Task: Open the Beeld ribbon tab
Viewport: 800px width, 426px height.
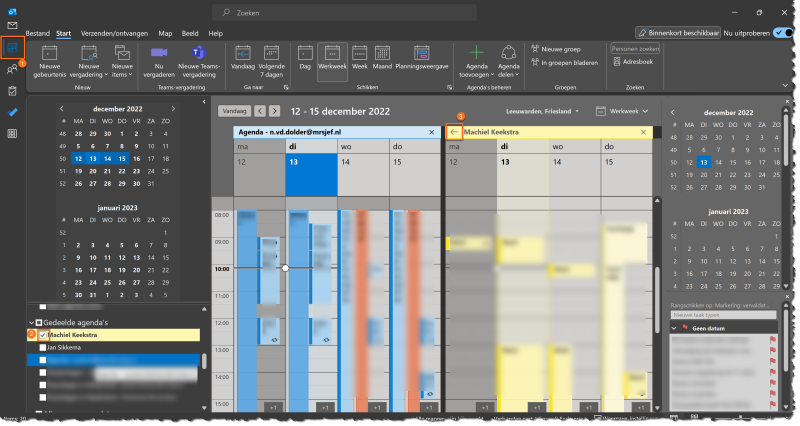Action: coord(188,33)
